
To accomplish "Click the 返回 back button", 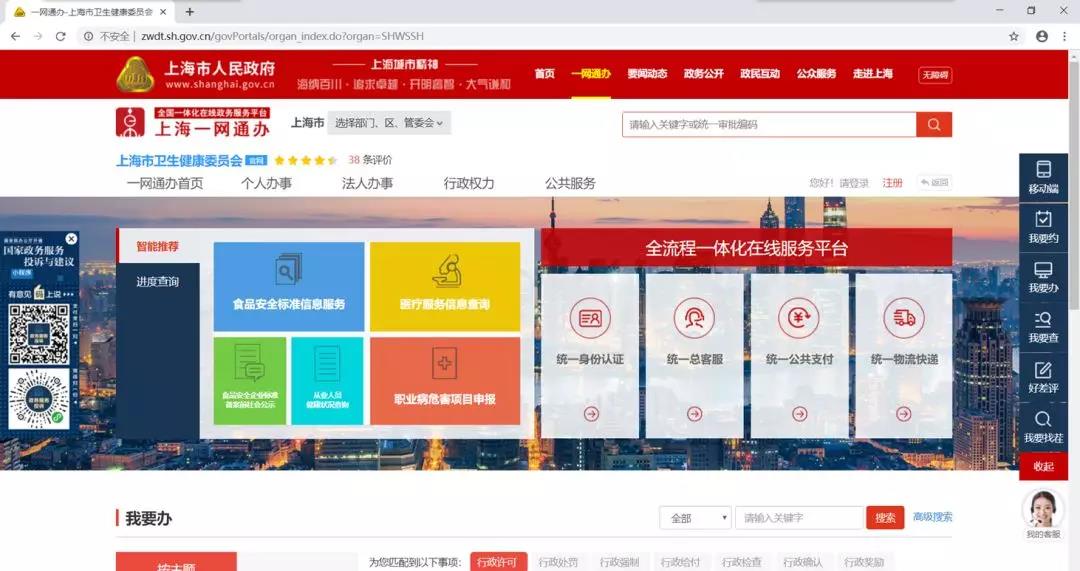I will click(935, 183).
